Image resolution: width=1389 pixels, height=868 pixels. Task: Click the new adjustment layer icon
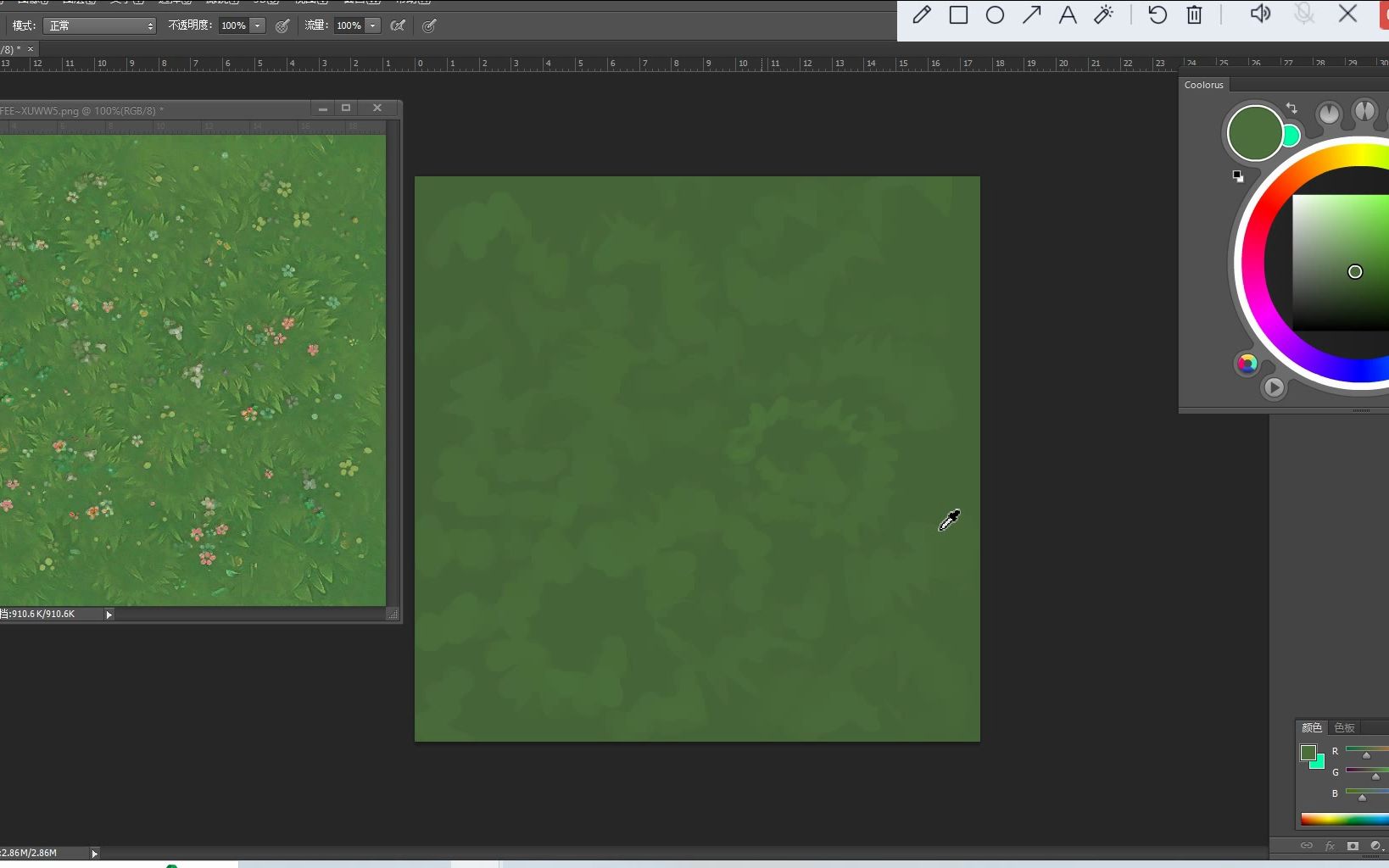1375,846
